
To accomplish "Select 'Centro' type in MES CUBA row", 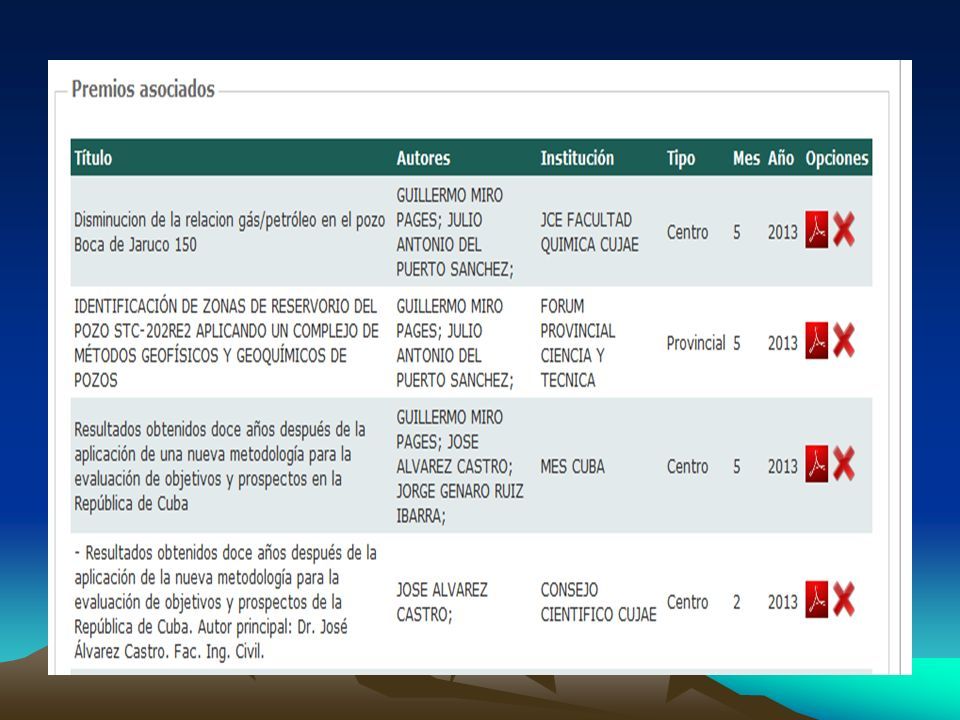I will coord(687,467).
